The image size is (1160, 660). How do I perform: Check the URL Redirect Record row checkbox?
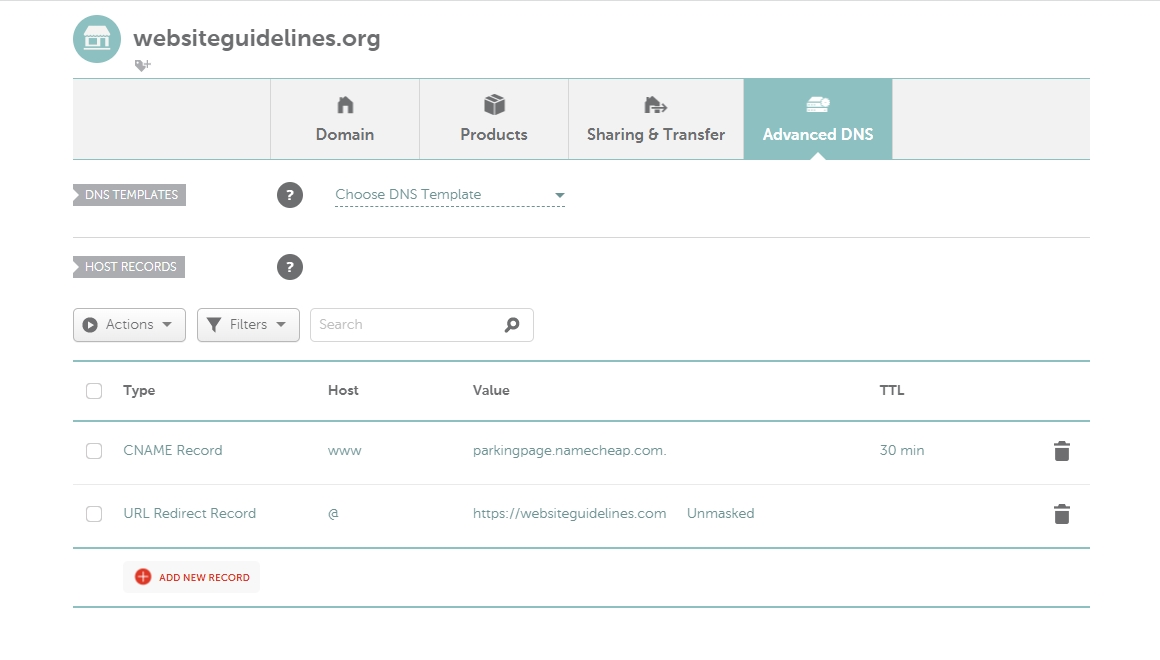tap(94, 514)
